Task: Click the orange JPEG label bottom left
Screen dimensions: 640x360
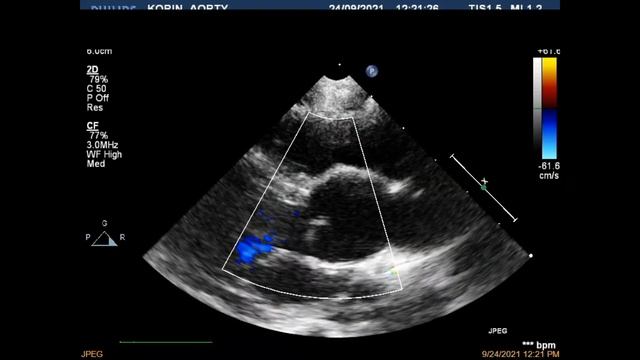Action: coord(92,354)
